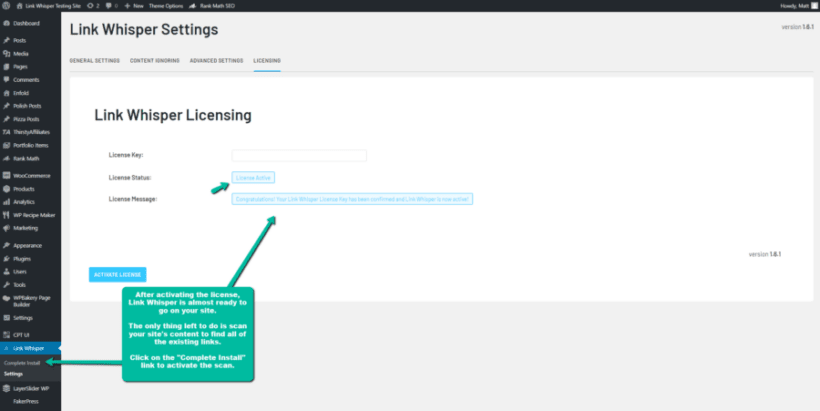Click the Activate License button
820x411 pixels.
click(x=118, y=274)
